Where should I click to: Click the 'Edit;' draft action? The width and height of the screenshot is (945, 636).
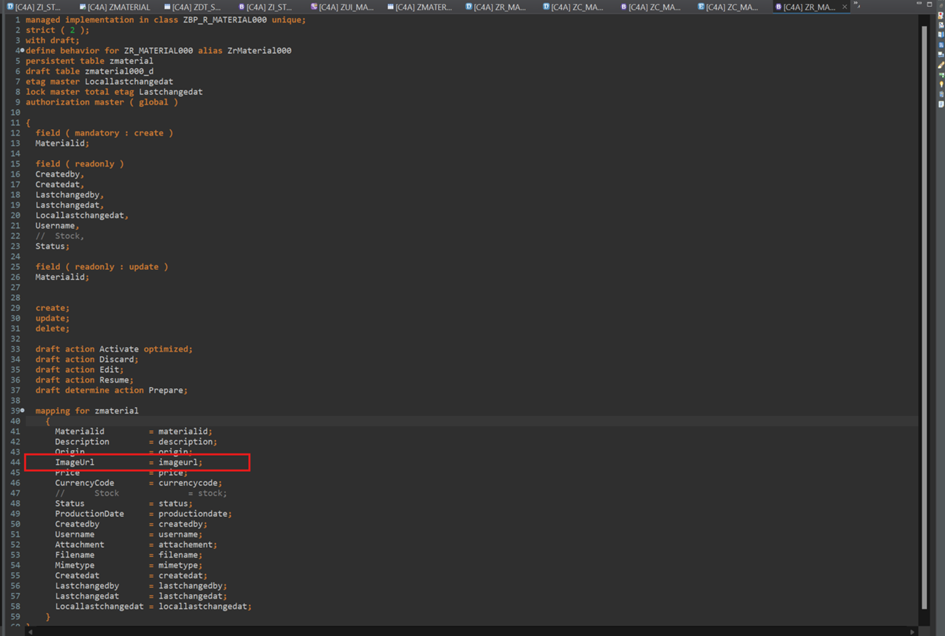click(x=111, y=370)
